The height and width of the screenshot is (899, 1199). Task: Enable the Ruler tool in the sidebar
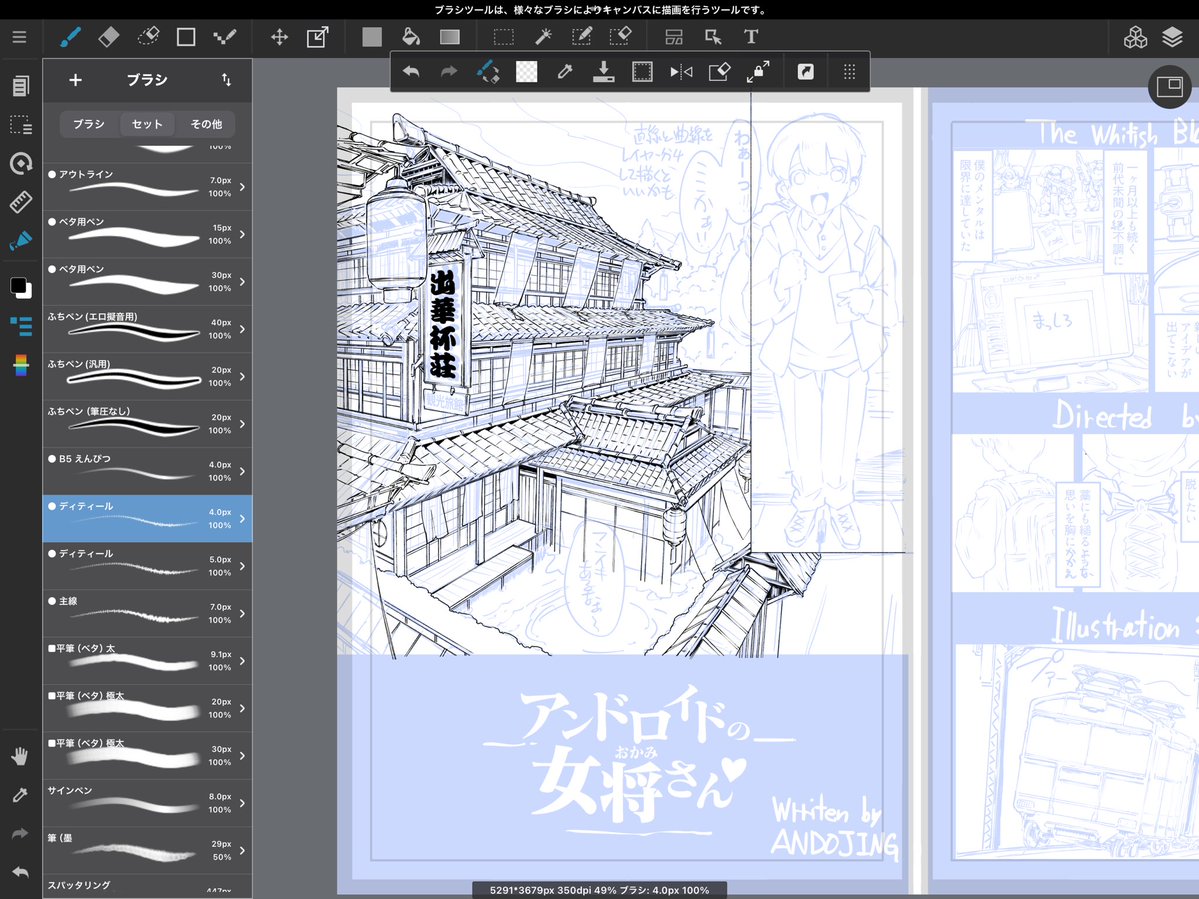[x=19, y=202]
